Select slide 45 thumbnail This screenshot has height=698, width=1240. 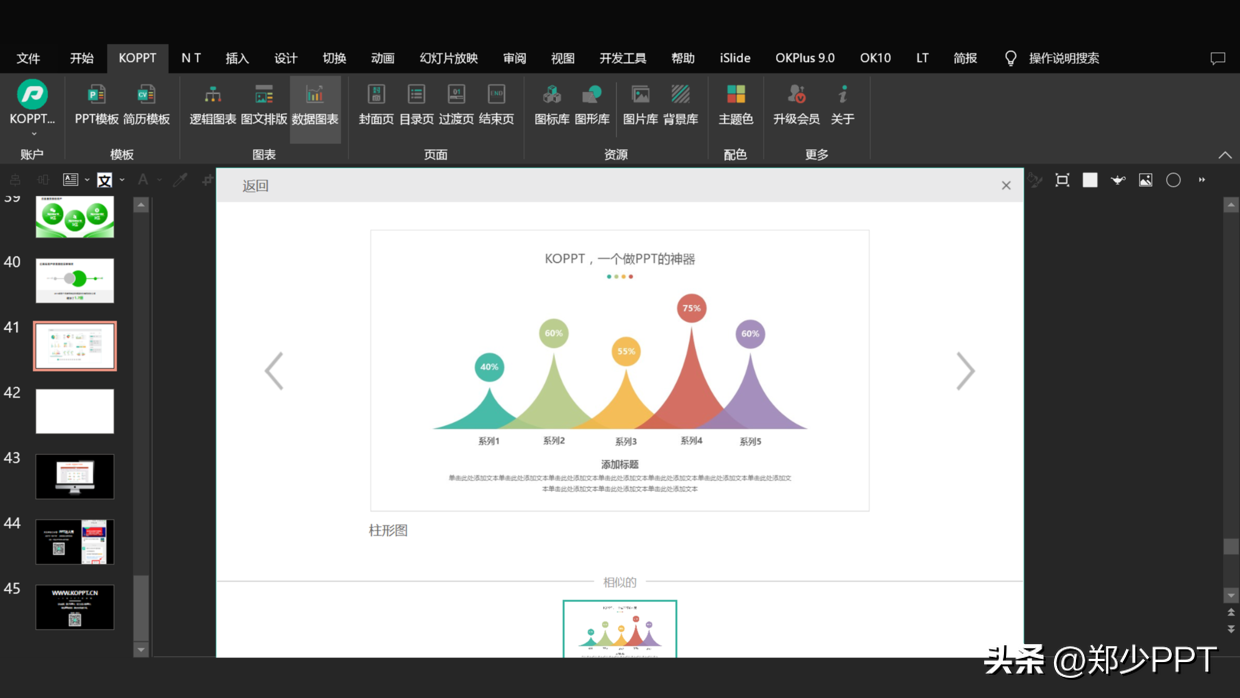[75, 607]
